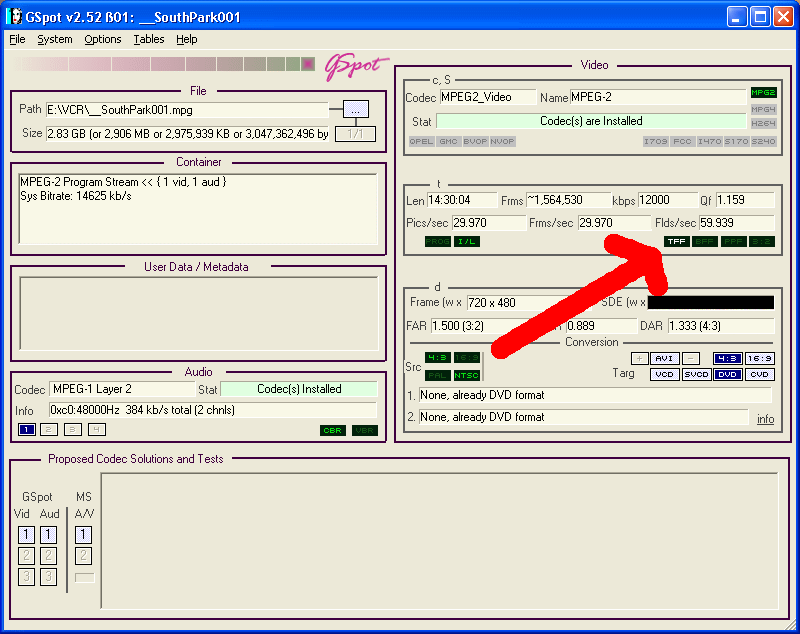Screen dimensions: 800x634
Task: Click the audio CBR indicator
Action: click(x=333, y=430)
